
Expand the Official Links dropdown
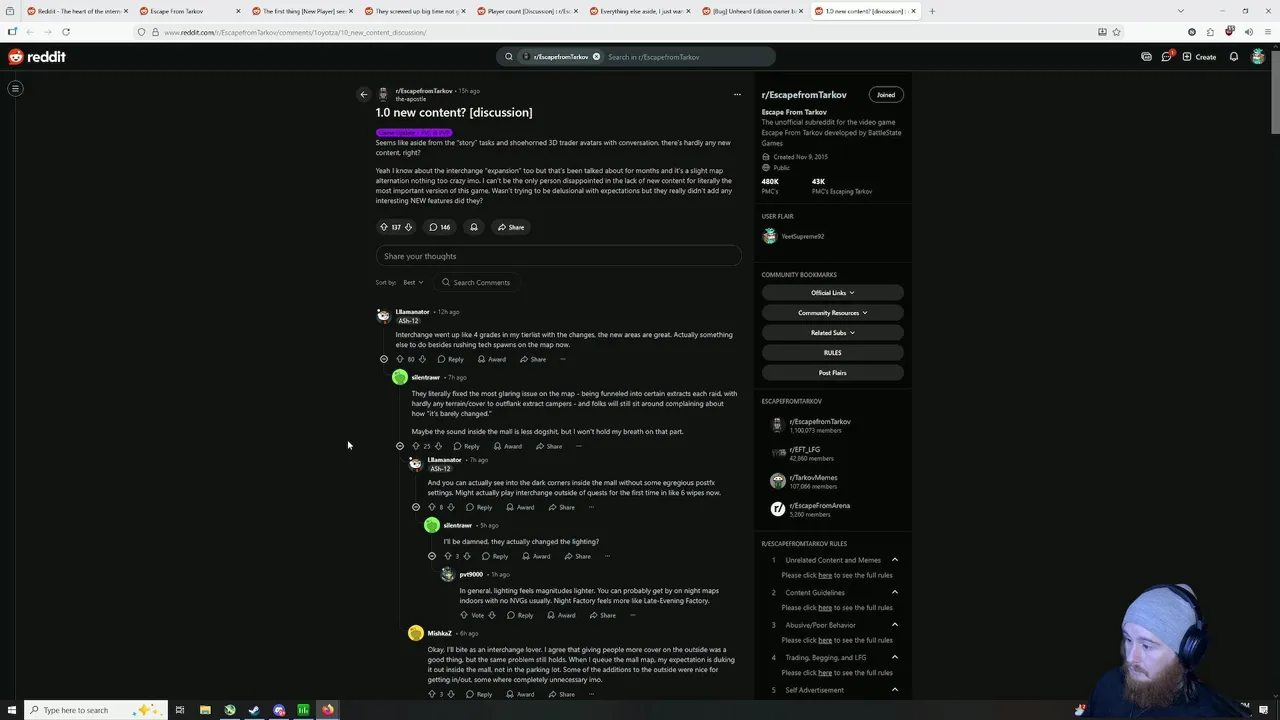[x=832, y=293]
